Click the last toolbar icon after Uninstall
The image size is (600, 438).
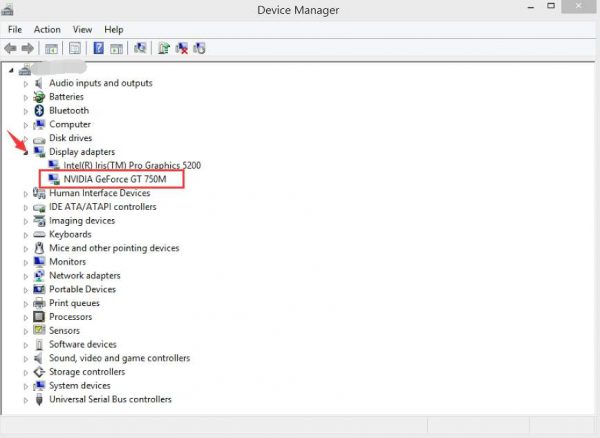199,48
